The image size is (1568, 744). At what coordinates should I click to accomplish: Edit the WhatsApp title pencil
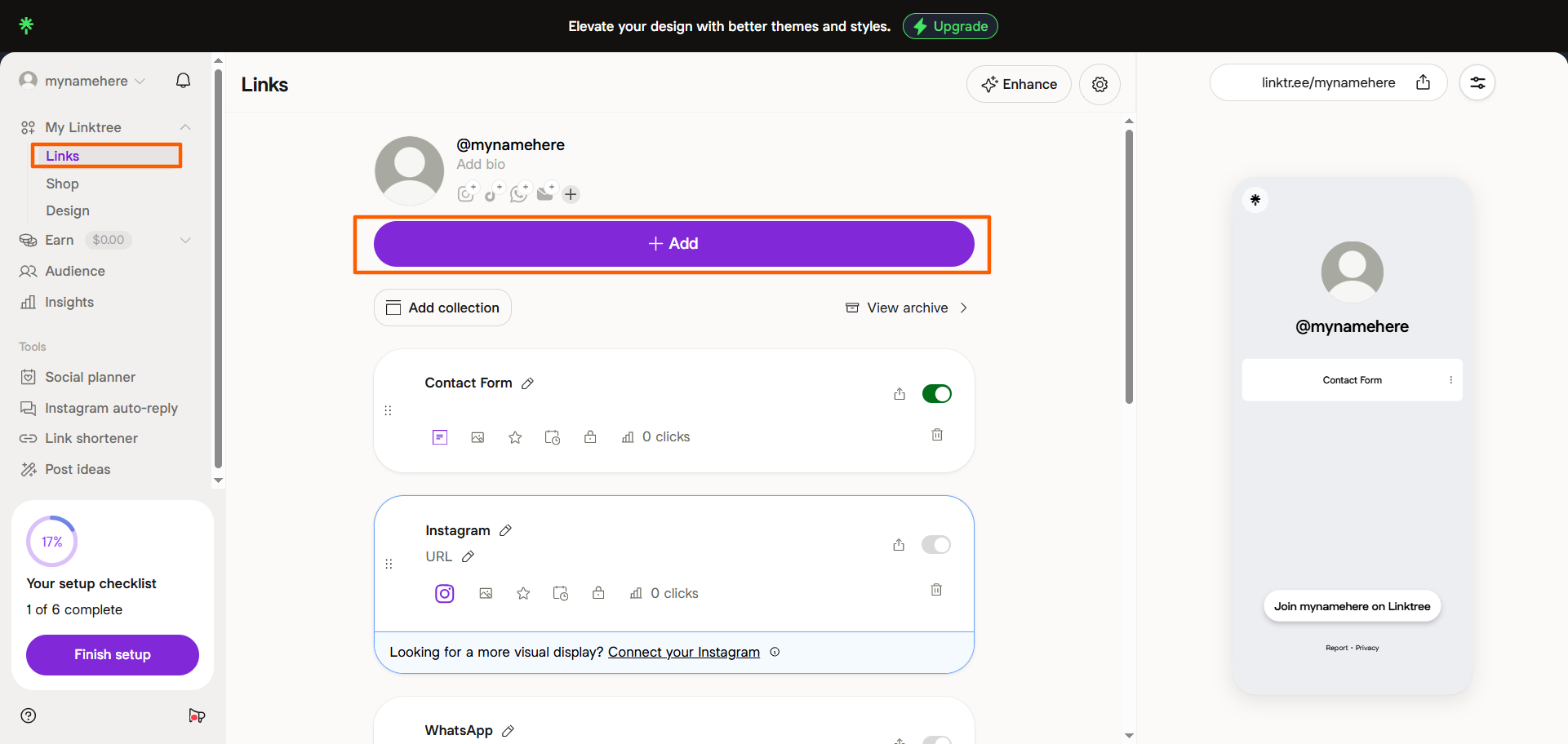pos(508,731)
